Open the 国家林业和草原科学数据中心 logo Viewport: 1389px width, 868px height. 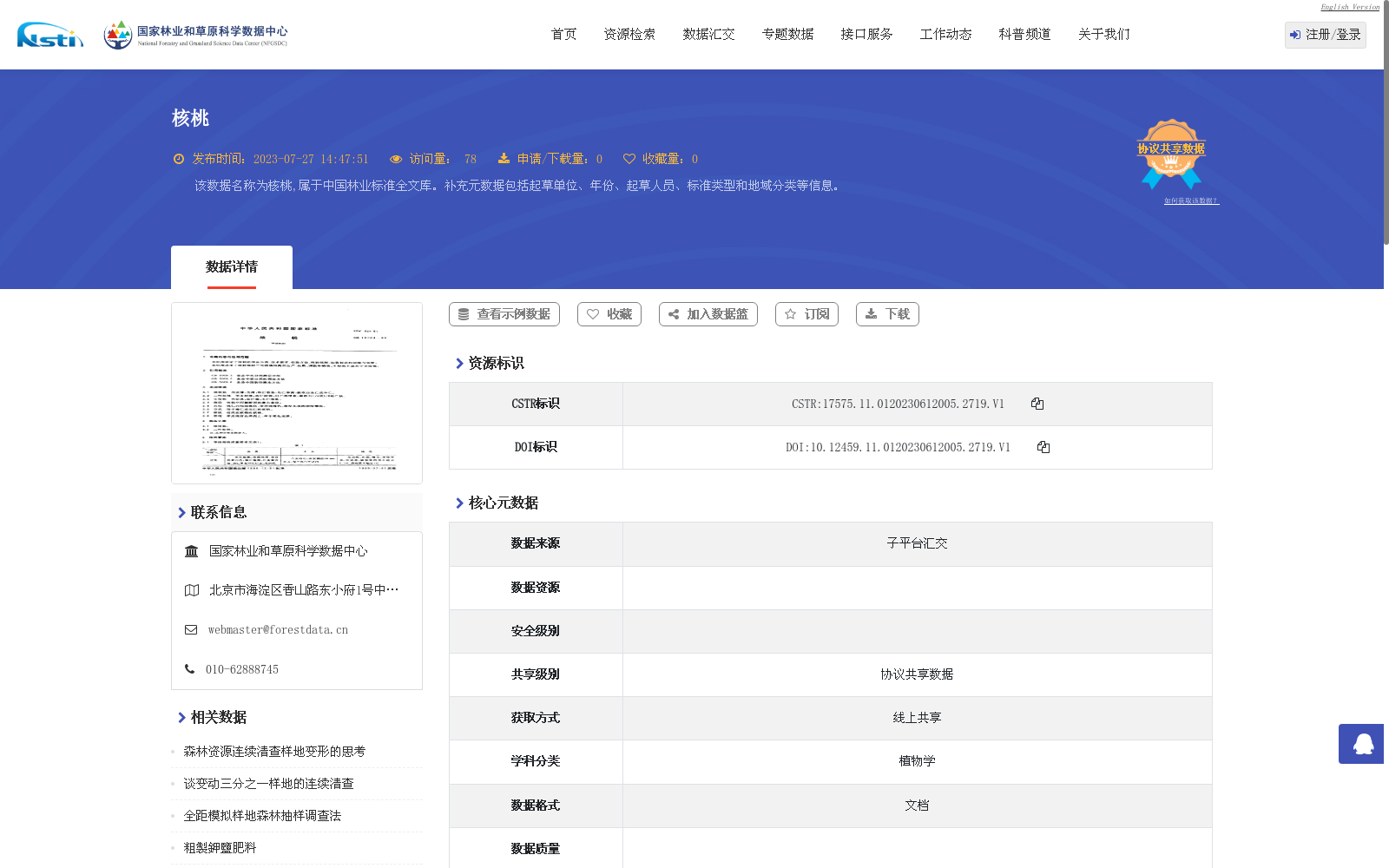point(195,35)
